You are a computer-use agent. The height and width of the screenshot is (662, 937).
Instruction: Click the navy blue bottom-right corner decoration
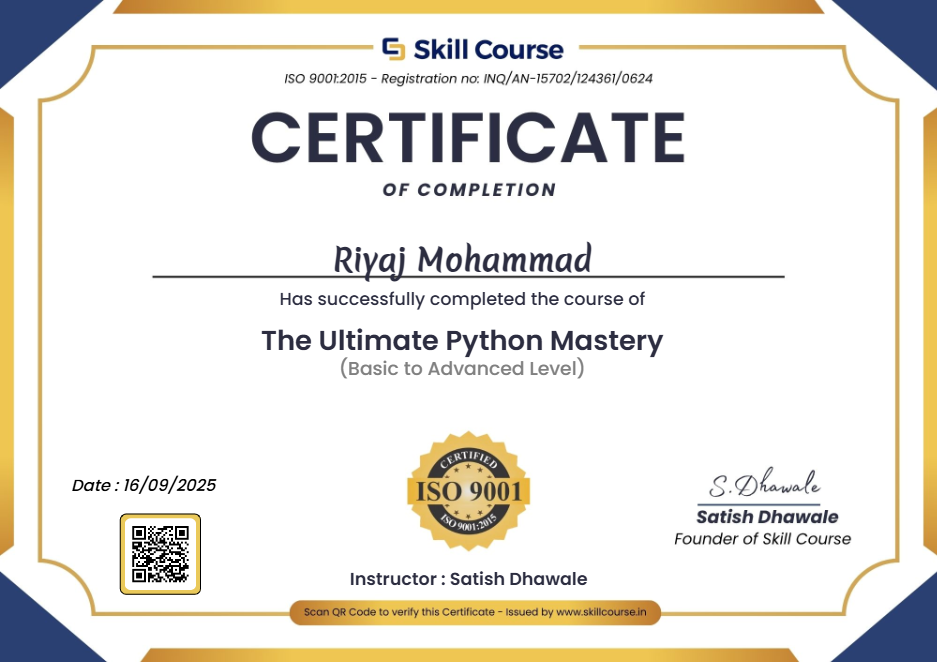click(x=900, y=630)
